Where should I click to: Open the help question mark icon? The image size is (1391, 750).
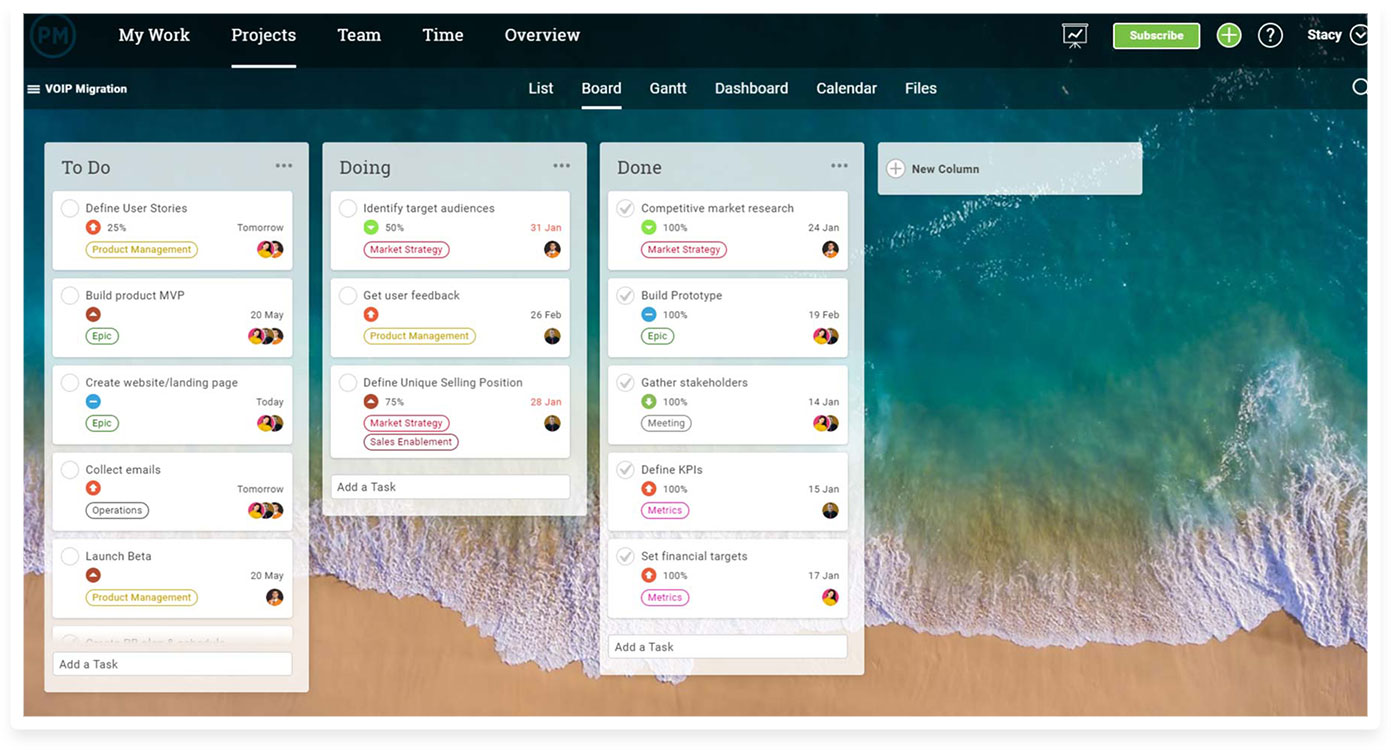[x=1270, y=35]
